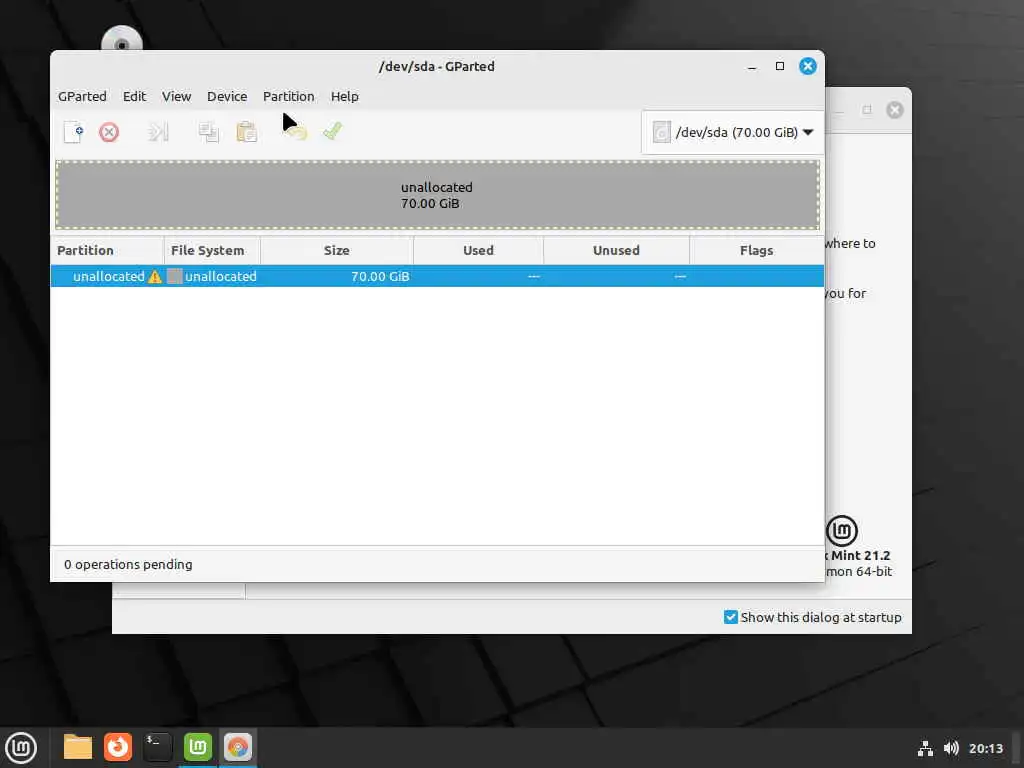Click the Copy partition toolbar icon
The image size is (1024, 768).
(x=208, y=133)
